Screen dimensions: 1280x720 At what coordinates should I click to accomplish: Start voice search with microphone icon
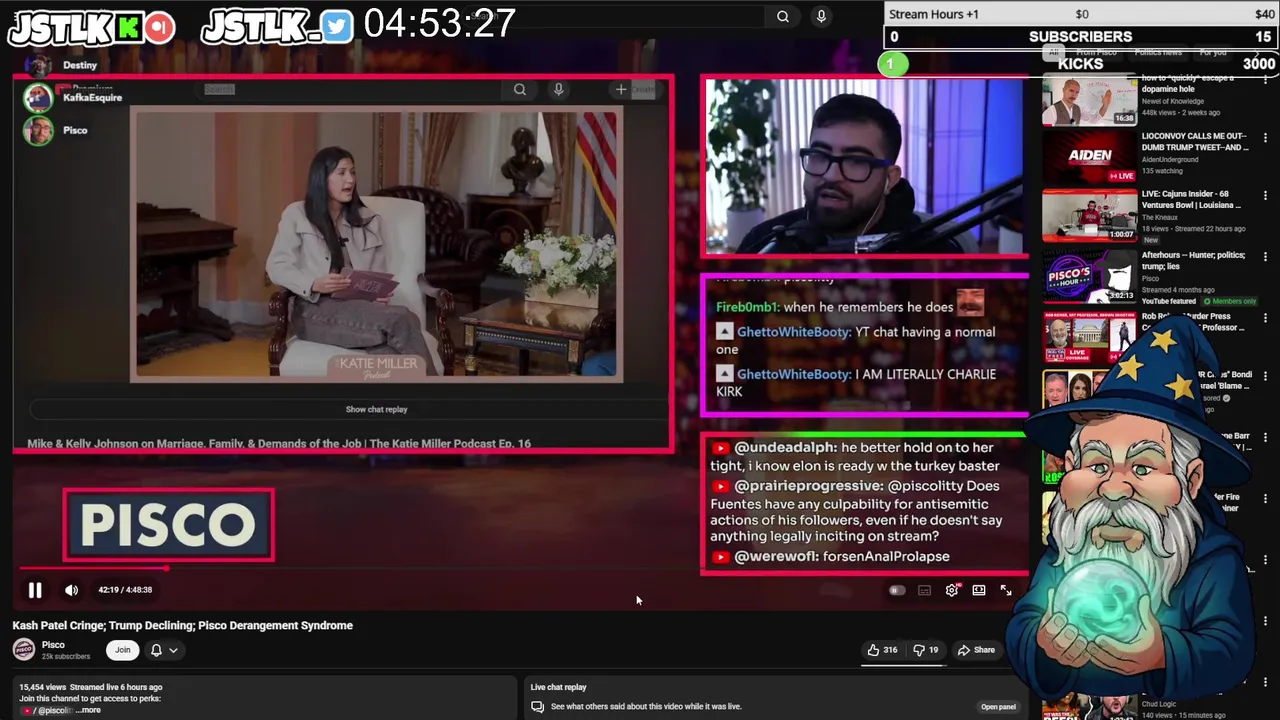tap(821, 16)
